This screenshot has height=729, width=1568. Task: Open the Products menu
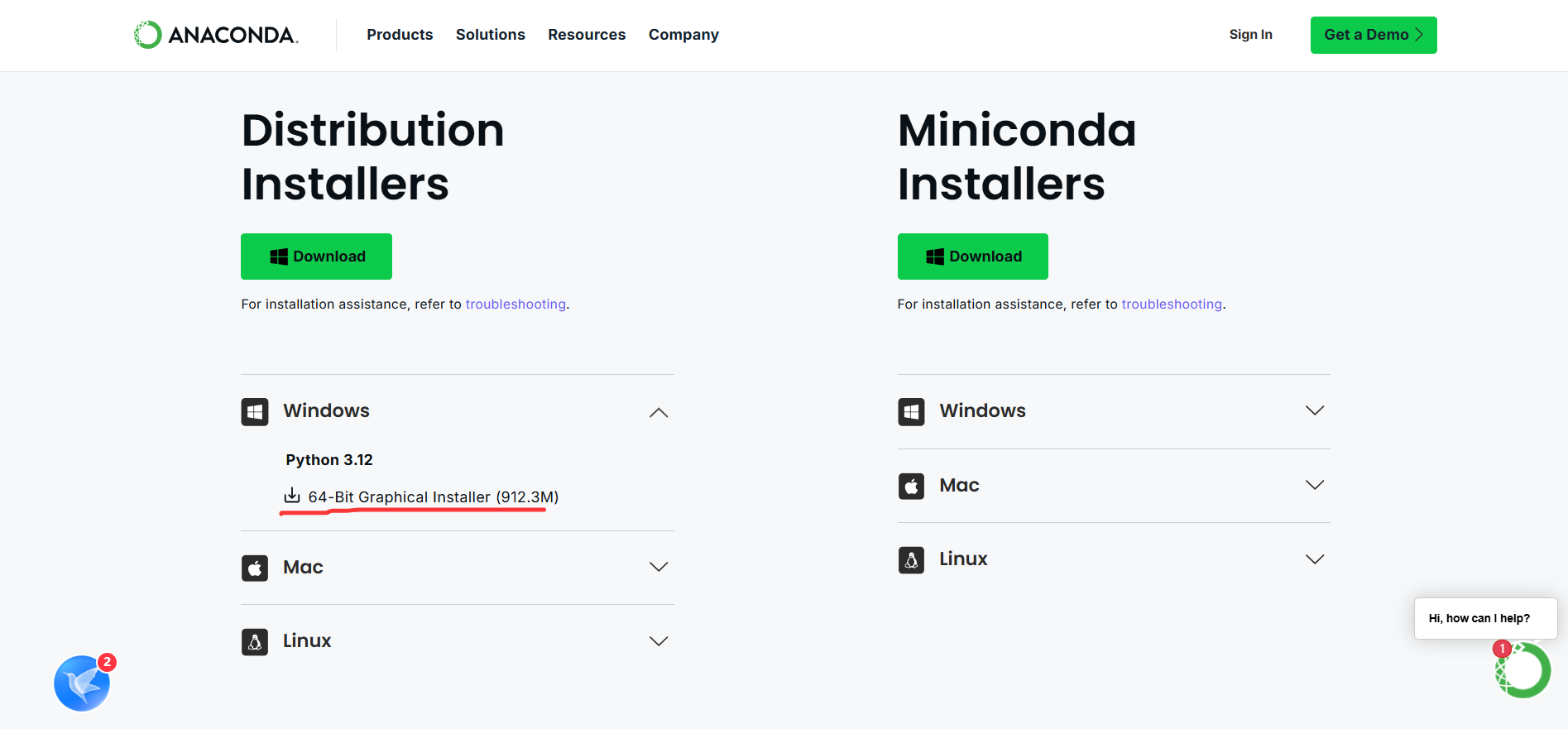(400, 35)
